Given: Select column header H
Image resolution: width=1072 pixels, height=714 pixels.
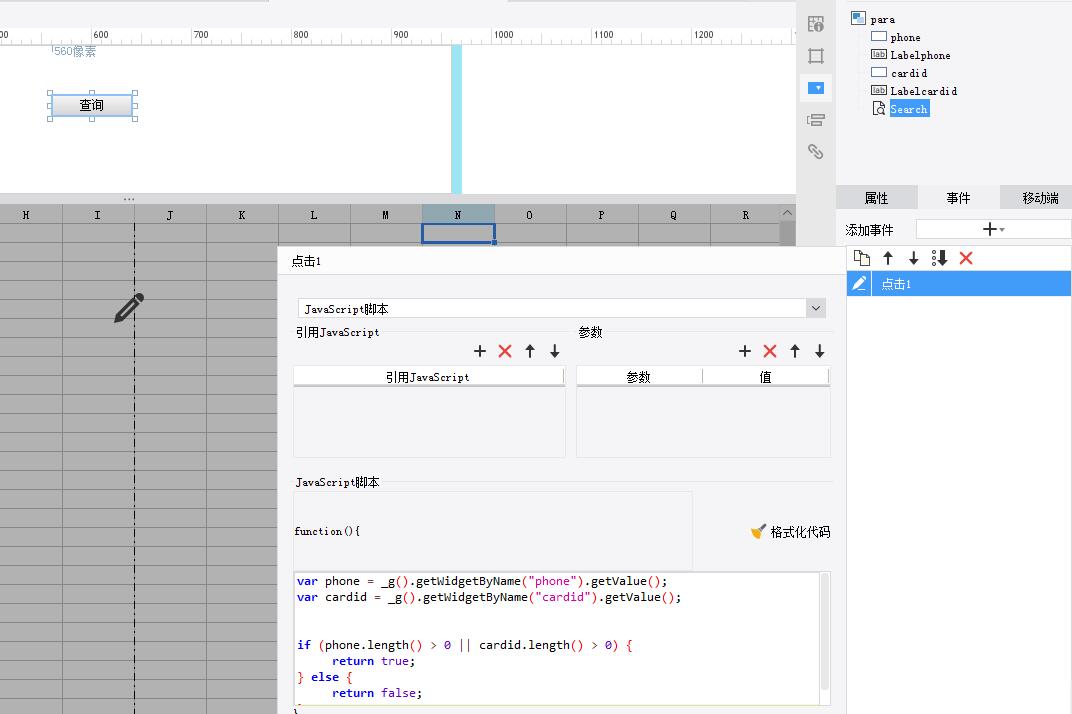Looking at the screenshot, I should coord(26,215).
